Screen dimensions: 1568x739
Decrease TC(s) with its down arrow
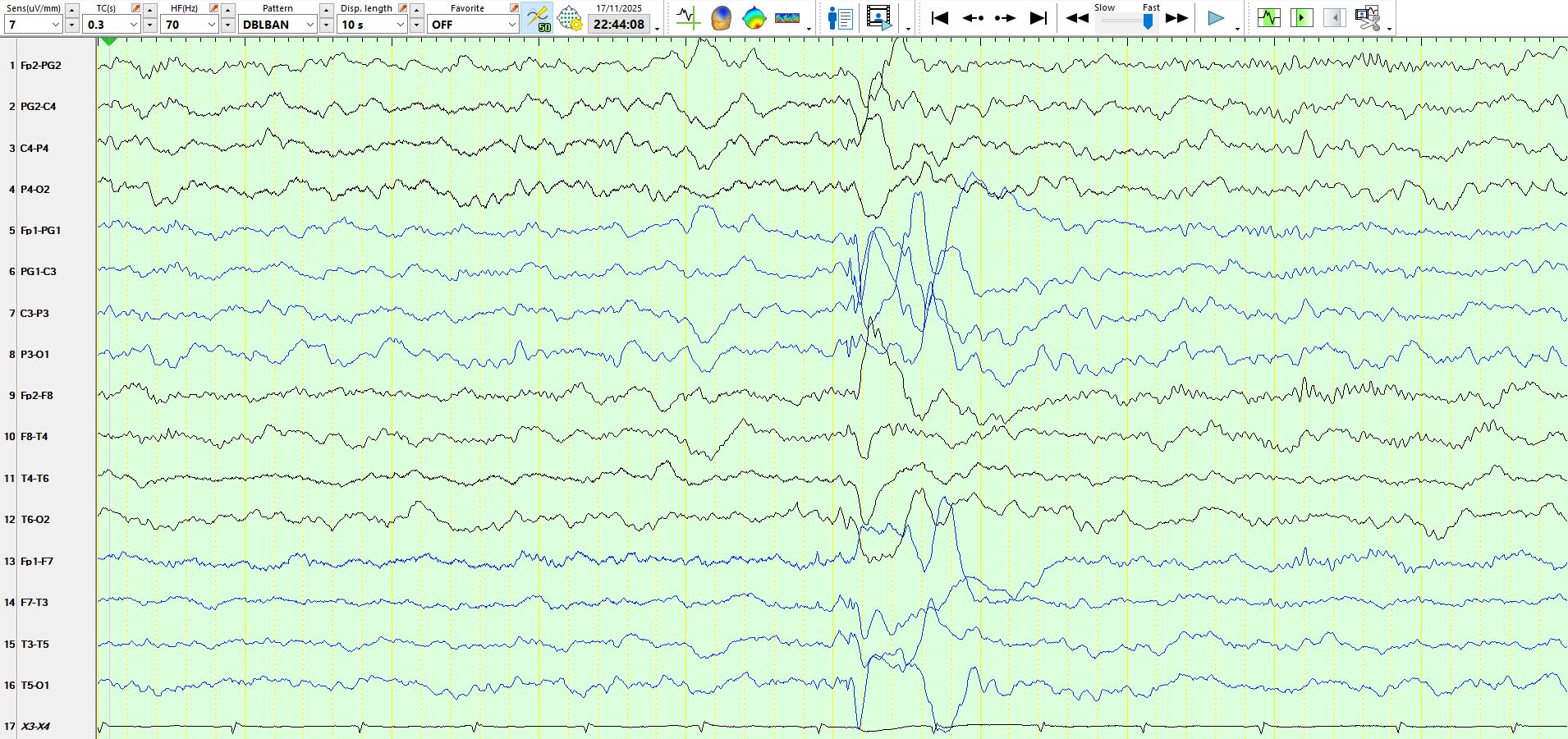pos(149,25)
